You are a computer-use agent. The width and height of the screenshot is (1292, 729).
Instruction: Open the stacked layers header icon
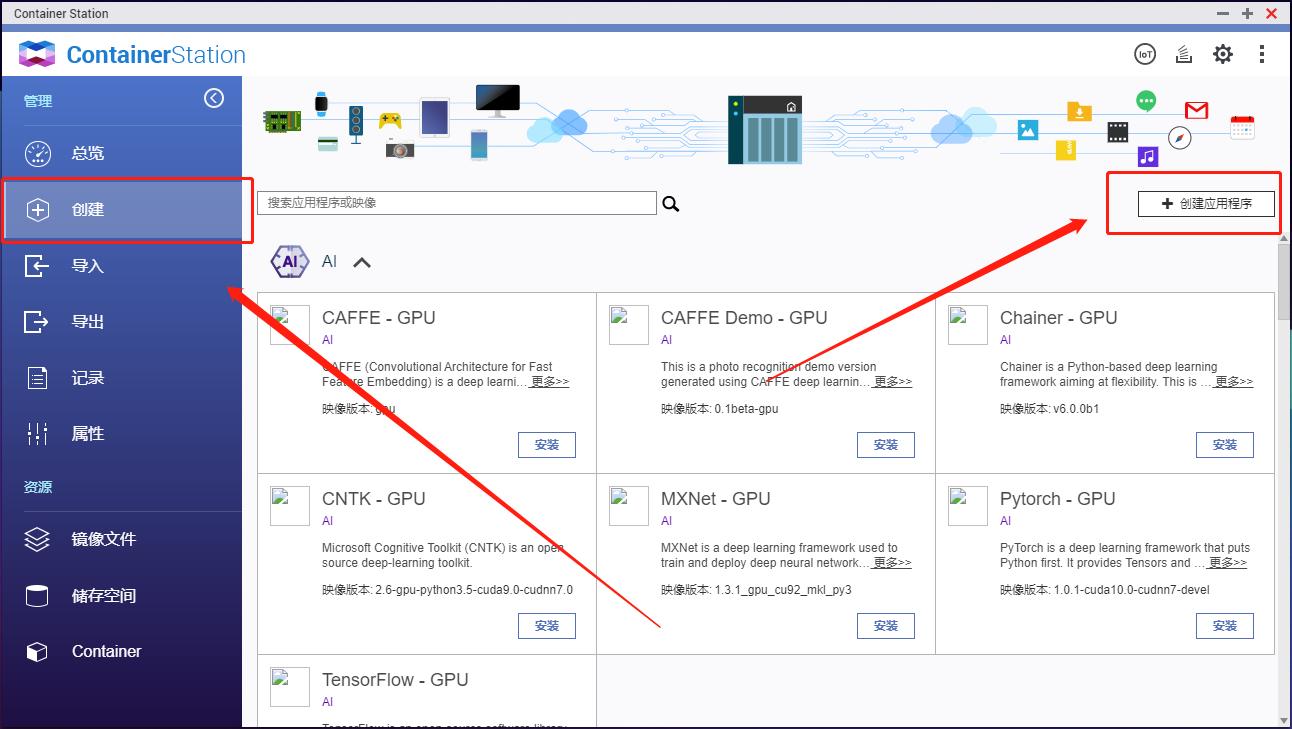click(1184, 54)
